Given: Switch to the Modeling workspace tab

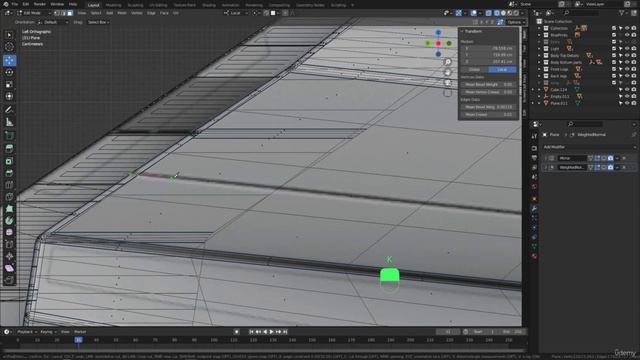Looking at the screenshot, I should (113, 5).
